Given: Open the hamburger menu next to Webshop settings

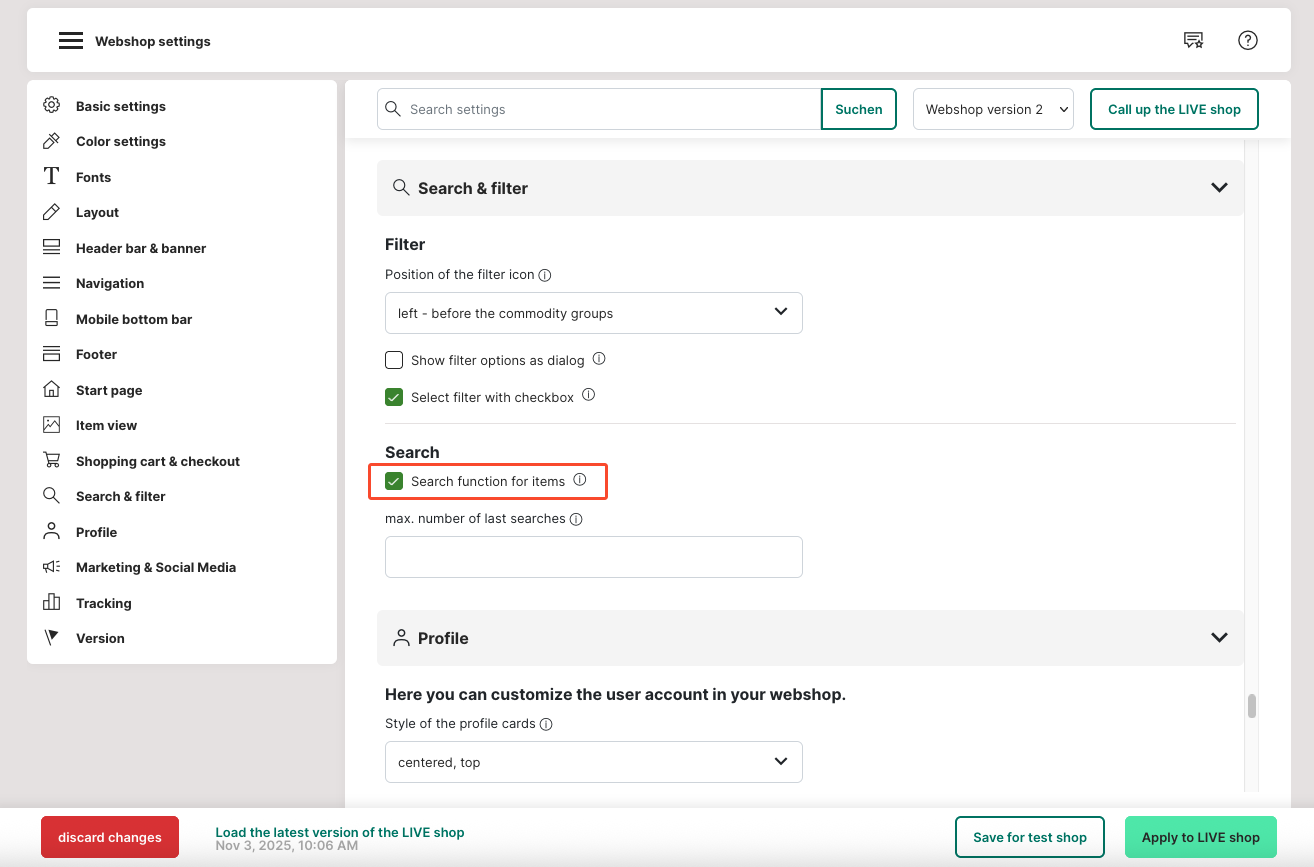Looking at the screenshot, I should (70, 41).
